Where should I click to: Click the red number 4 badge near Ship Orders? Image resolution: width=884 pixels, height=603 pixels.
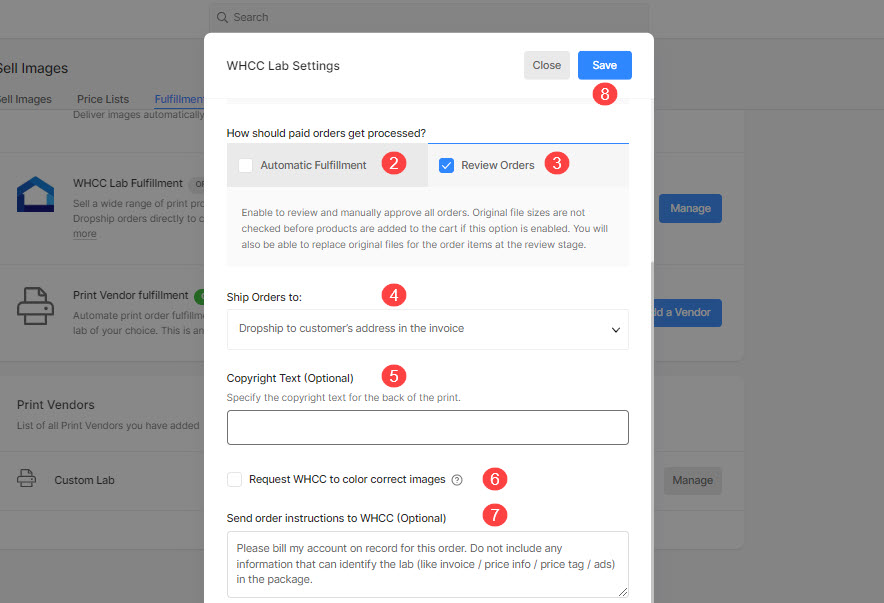pos(395,295)
